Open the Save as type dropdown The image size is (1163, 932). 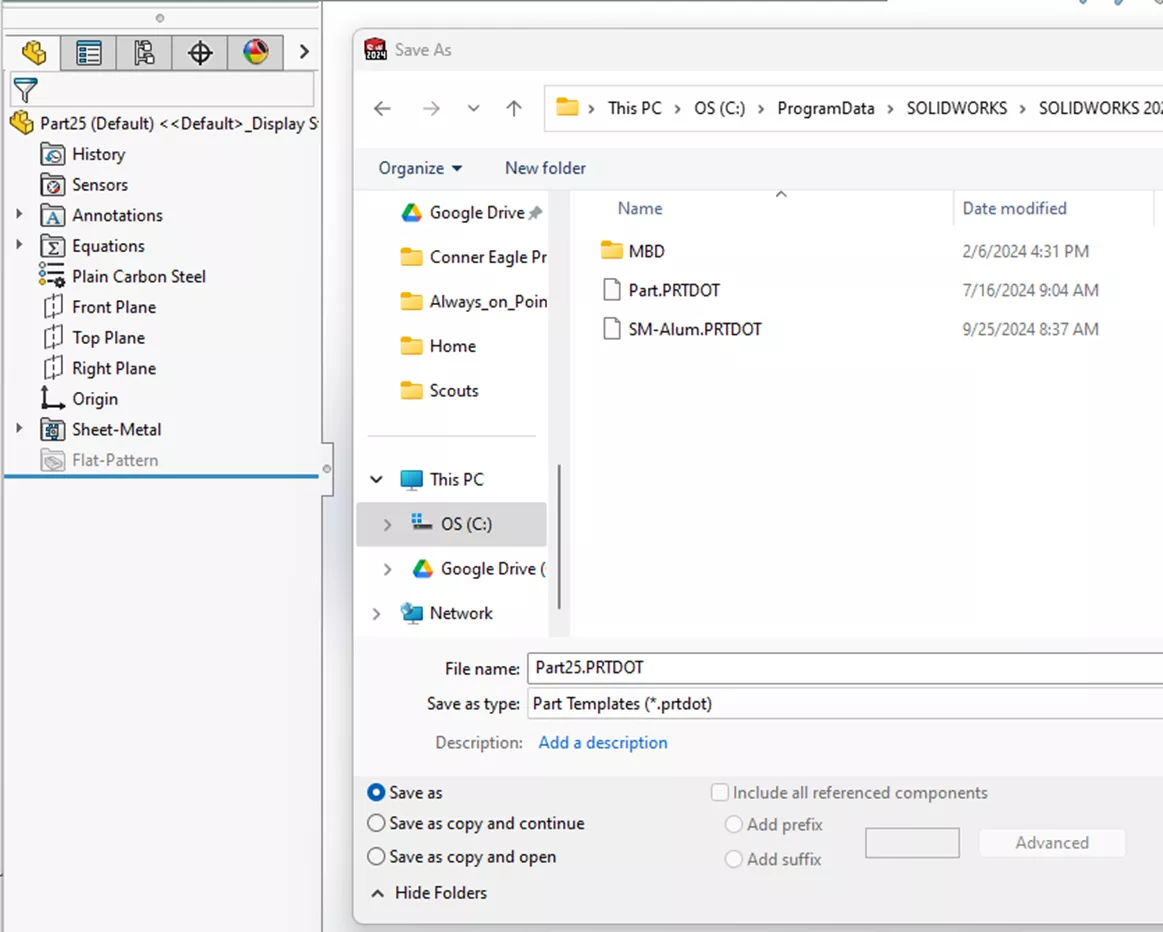coord(845,704)
